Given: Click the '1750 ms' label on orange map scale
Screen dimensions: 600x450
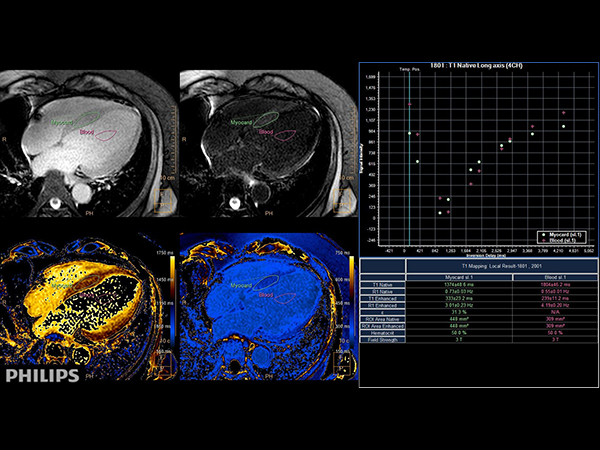Looking at the screenshot, I should [x=163, y=253].
